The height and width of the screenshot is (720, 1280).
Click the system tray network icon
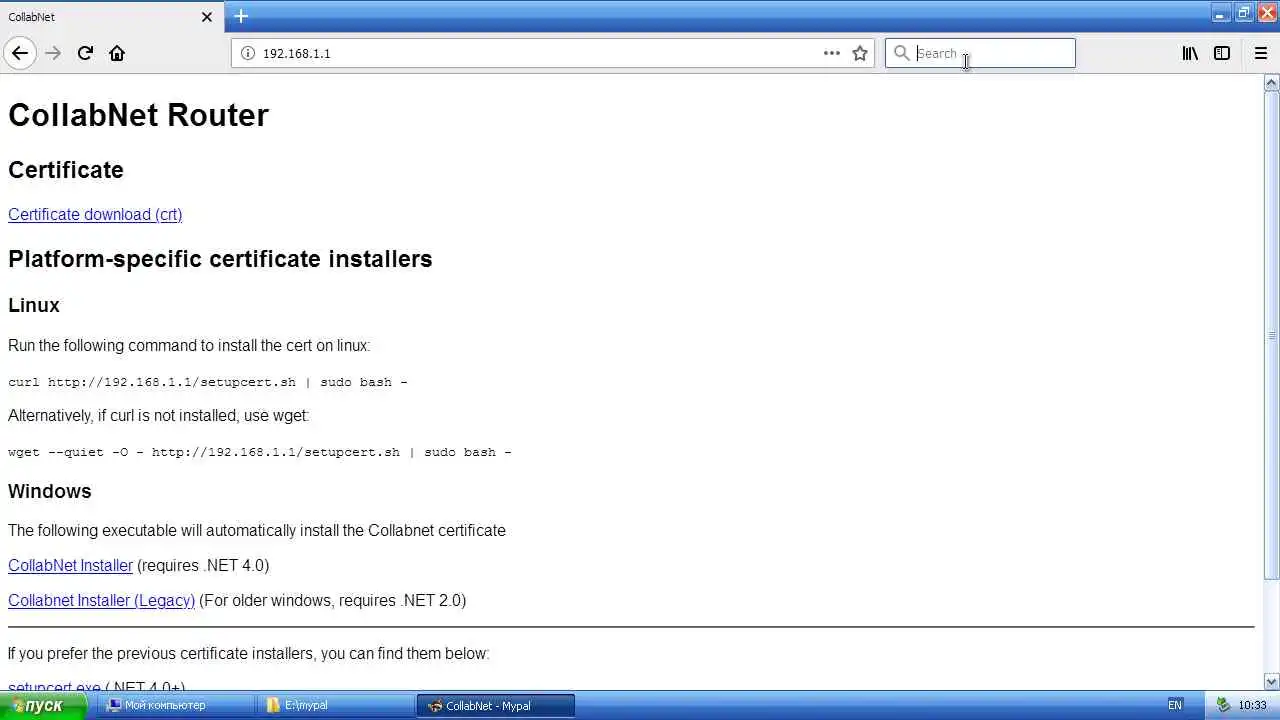(x=1222, y=705)
